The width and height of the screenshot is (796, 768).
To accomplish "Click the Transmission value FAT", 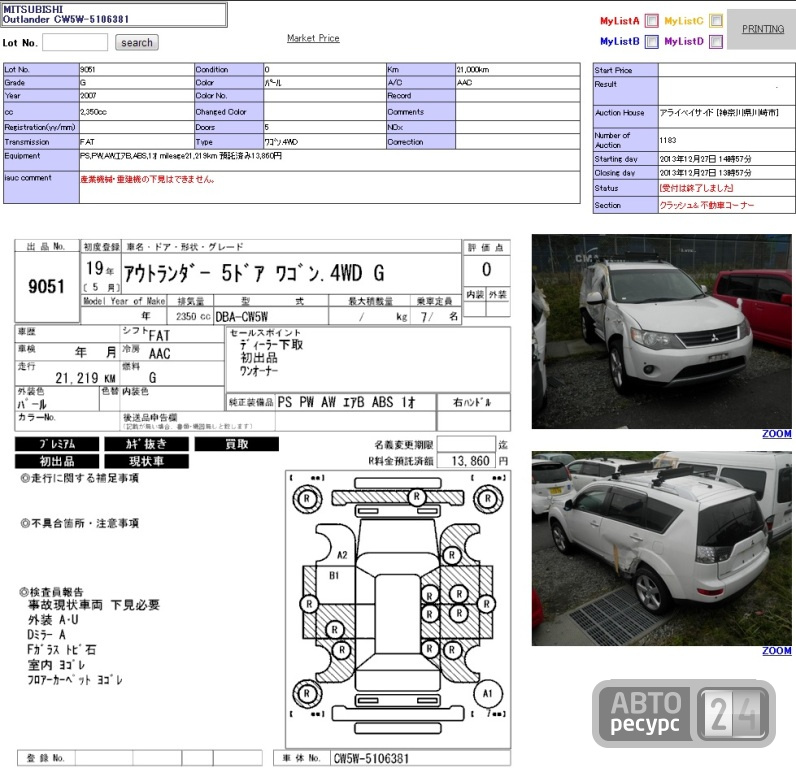I will pos(87,142).
